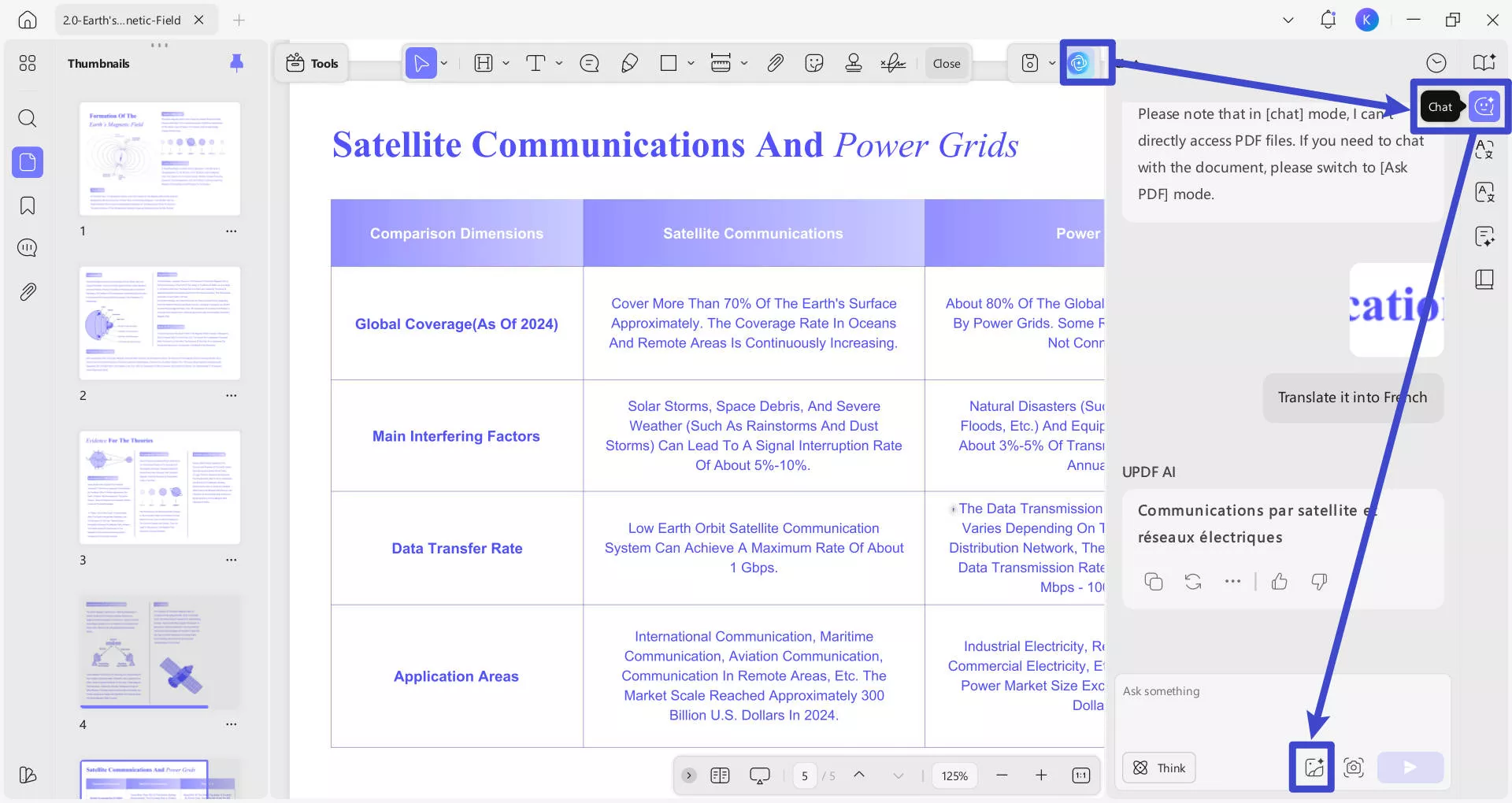1512x803 pixels.
Task: Thumbs up the AI translation response
Action: tap(1279, 582)
